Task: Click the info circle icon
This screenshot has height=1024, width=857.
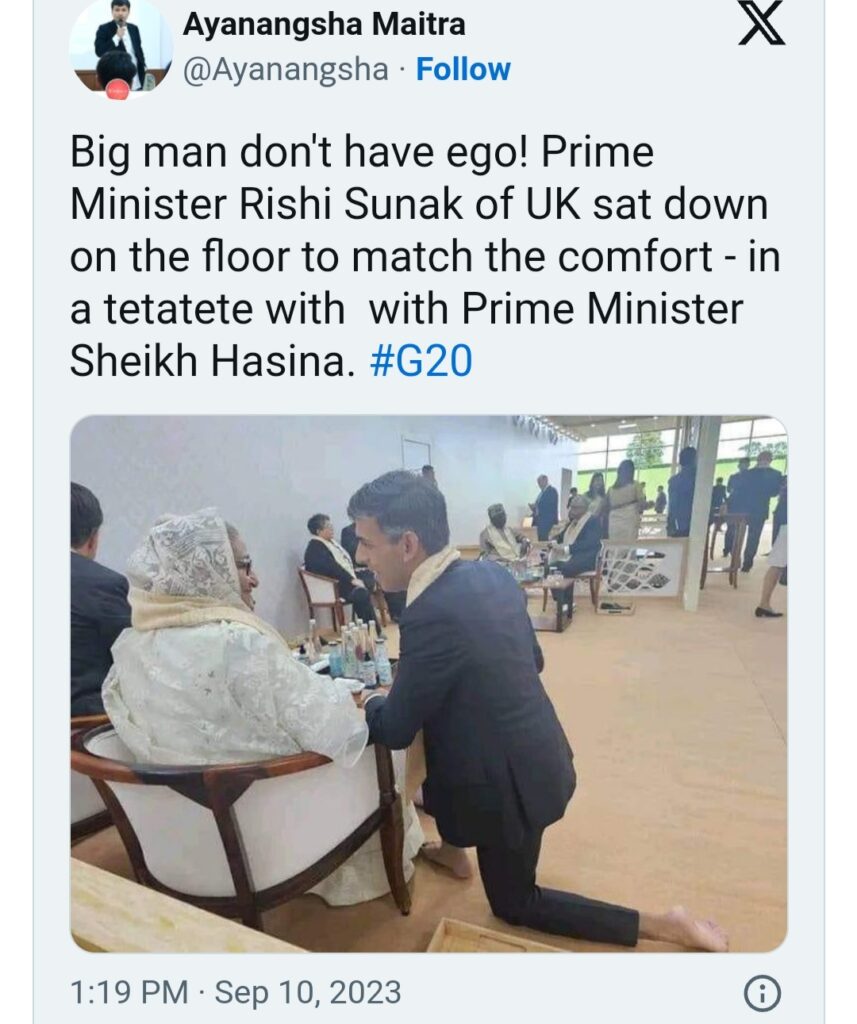Action: 762,994
